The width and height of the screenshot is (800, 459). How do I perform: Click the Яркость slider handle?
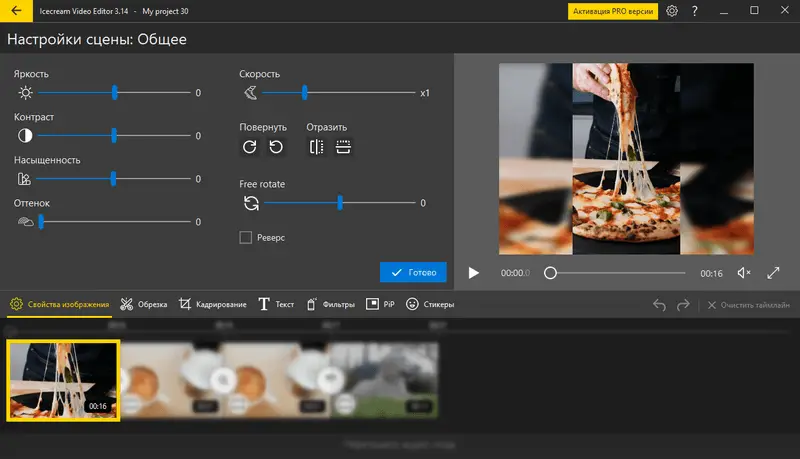[x=115, y=92]
